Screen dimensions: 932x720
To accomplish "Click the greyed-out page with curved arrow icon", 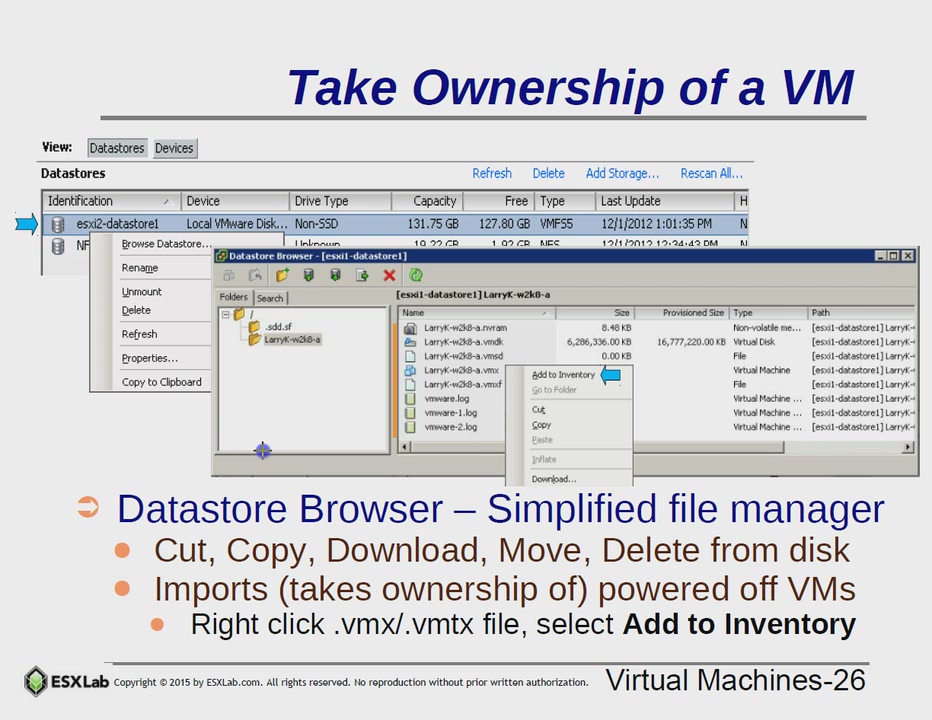I will [255, 275].
